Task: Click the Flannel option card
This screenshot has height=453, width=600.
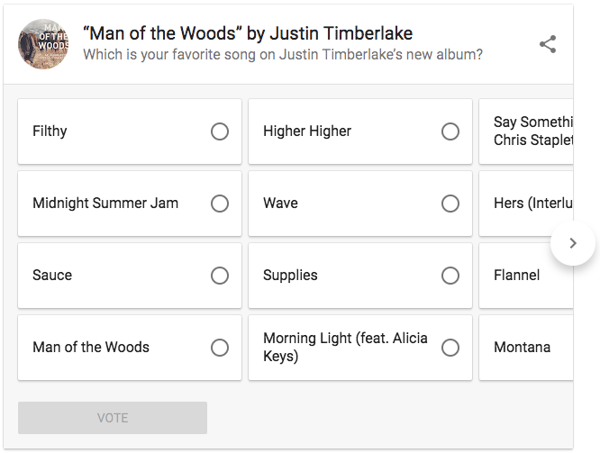Action: tap(525, 275)
